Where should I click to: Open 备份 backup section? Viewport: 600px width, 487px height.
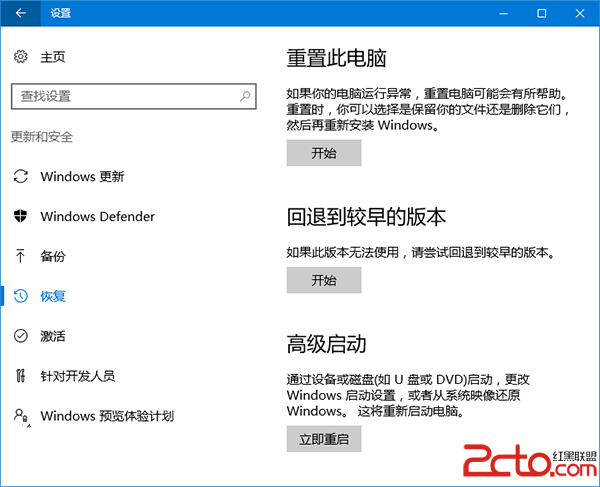coord(53,256)
